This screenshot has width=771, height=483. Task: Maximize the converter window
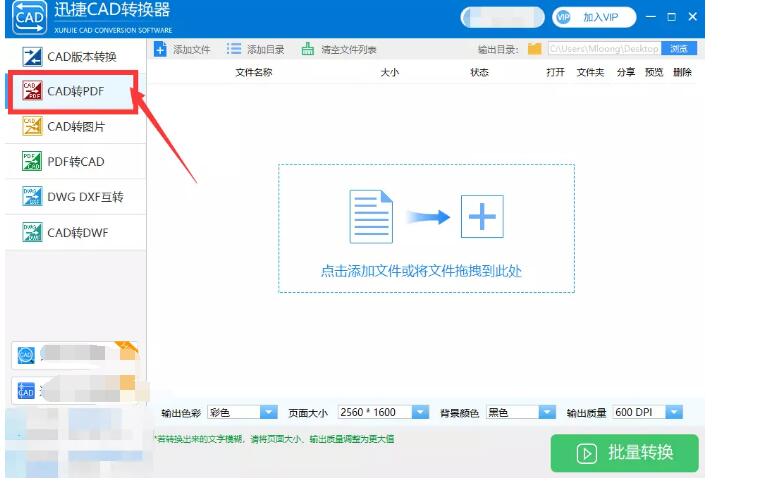(672, 17)
